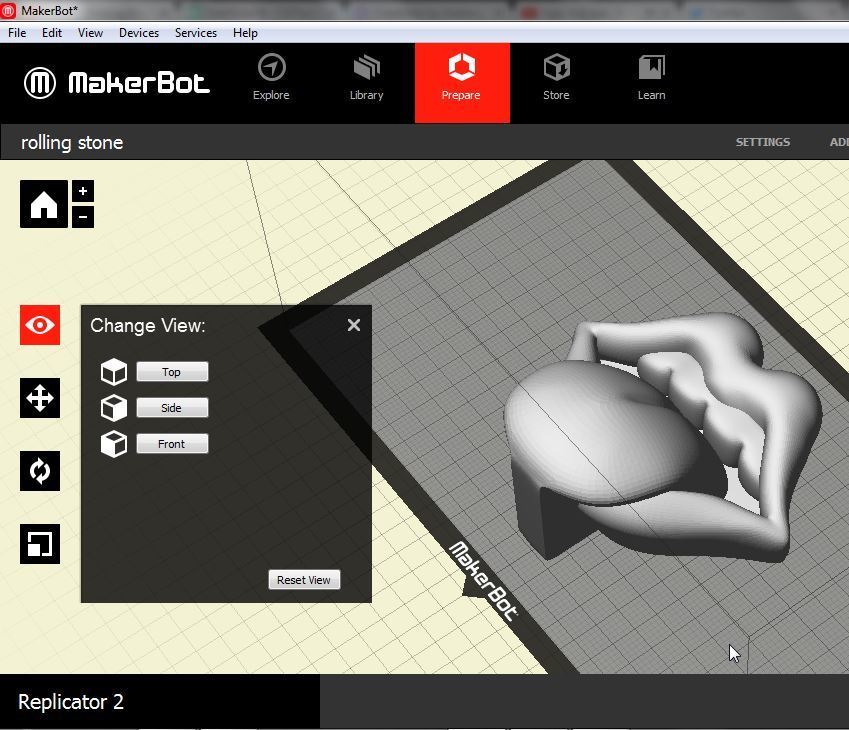Select the Move tool arrows icon

tap(40, 398)
